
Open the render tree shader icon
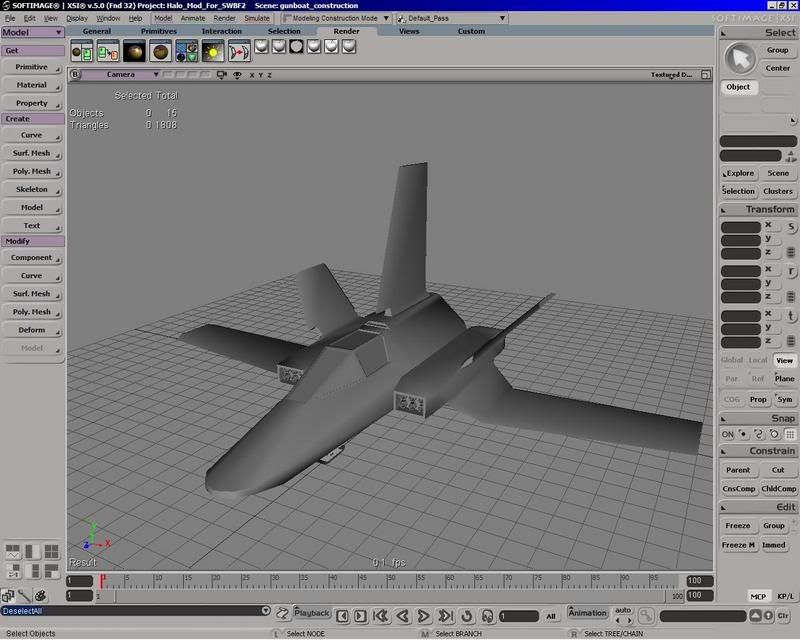pyautogui.click(x=187, y=52)
